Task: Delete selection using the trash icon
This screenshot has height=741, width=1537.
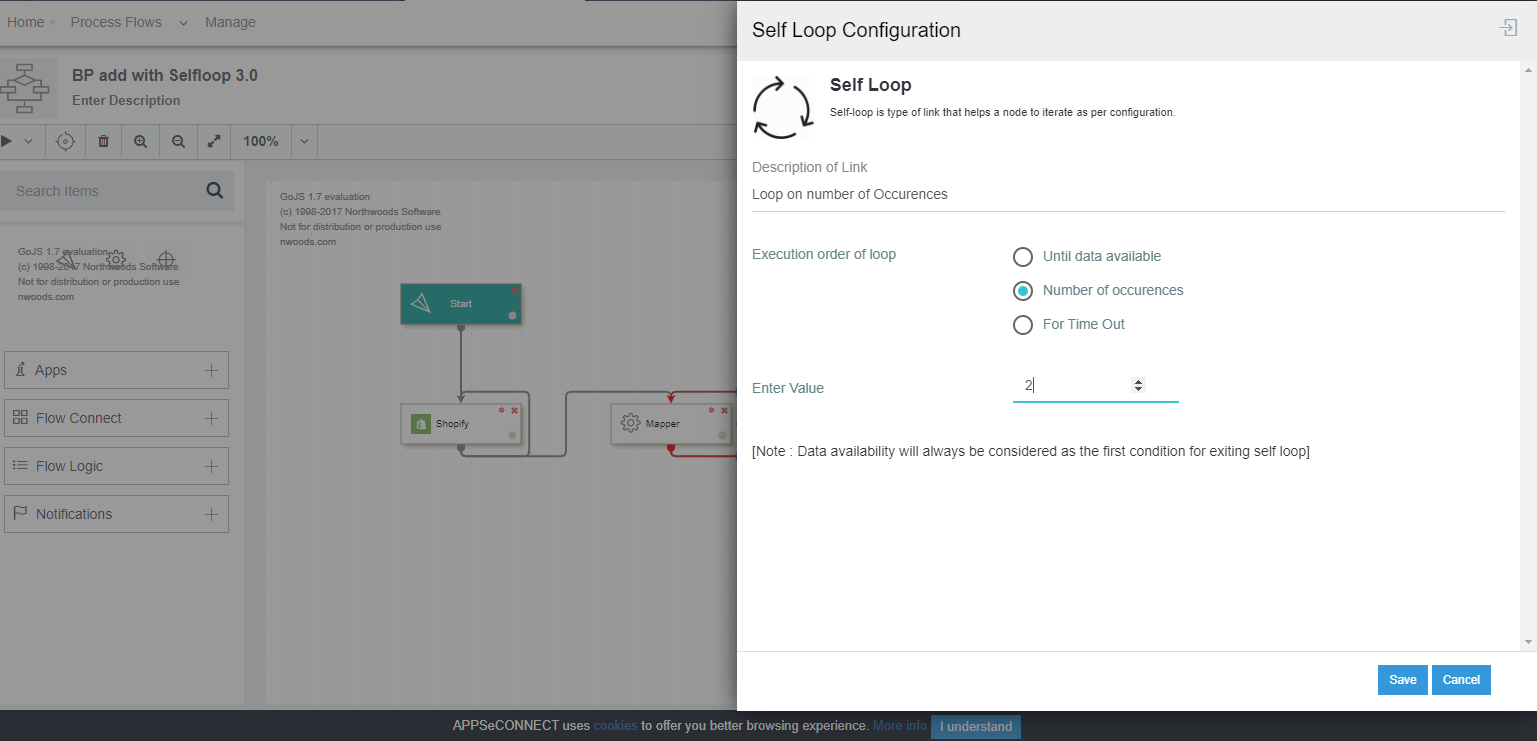Action: [103, 141]
